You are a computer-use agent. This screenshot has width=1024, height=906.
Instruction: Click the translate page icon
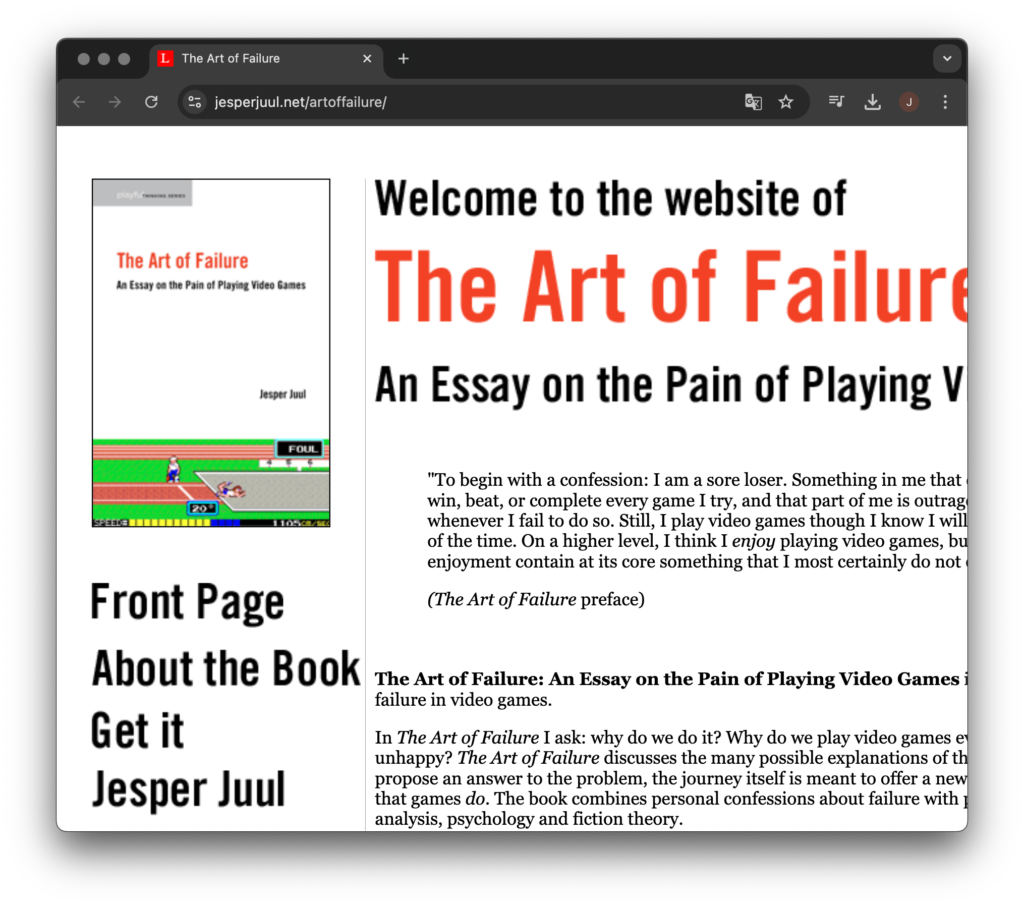pos(753,102)
